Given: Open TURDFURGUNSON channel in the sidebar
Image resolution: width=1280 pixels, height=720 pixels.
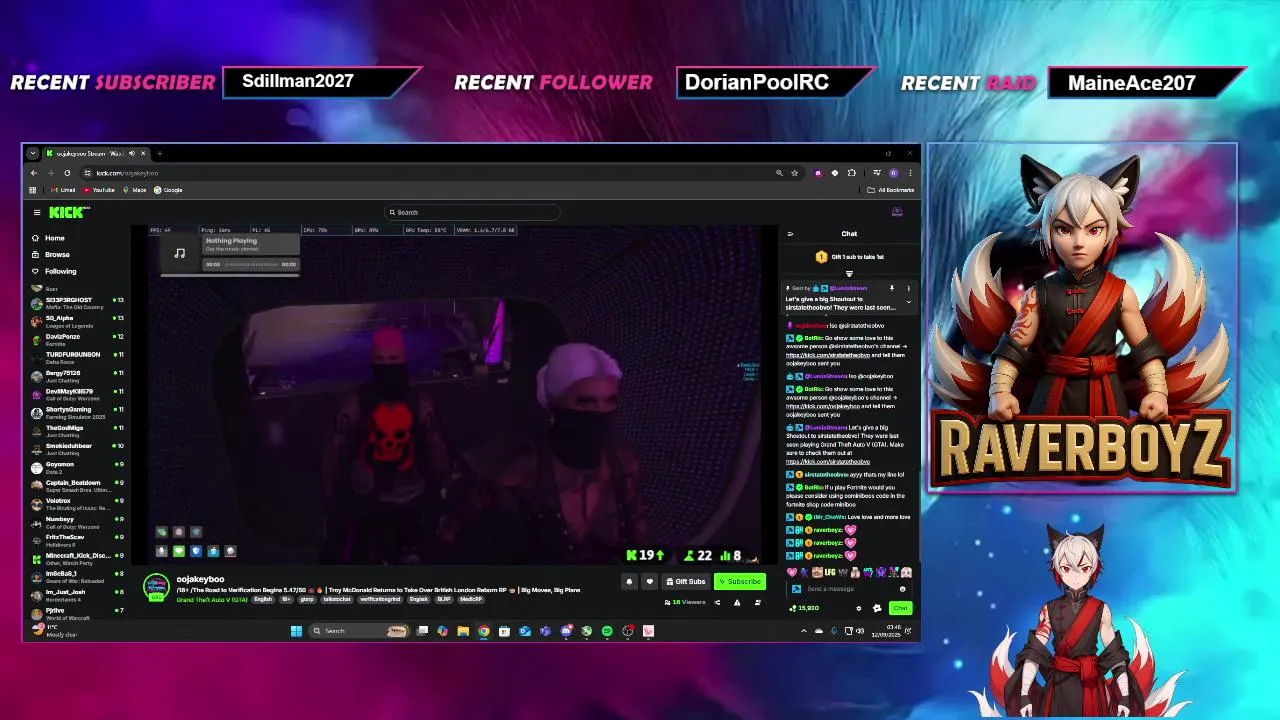Looking at the screenshot, I should [x=77, y=357].
